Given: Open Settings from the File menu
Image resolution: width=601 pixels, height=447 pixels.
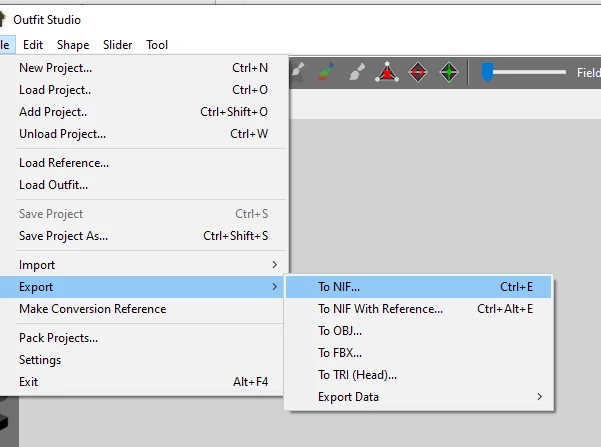Looking at the screenshot, I should [x=142, y=360].
